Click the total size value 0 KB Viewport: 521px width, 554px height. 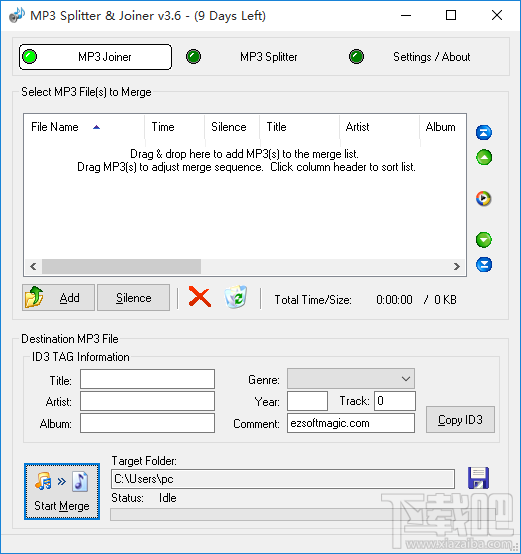445,300
